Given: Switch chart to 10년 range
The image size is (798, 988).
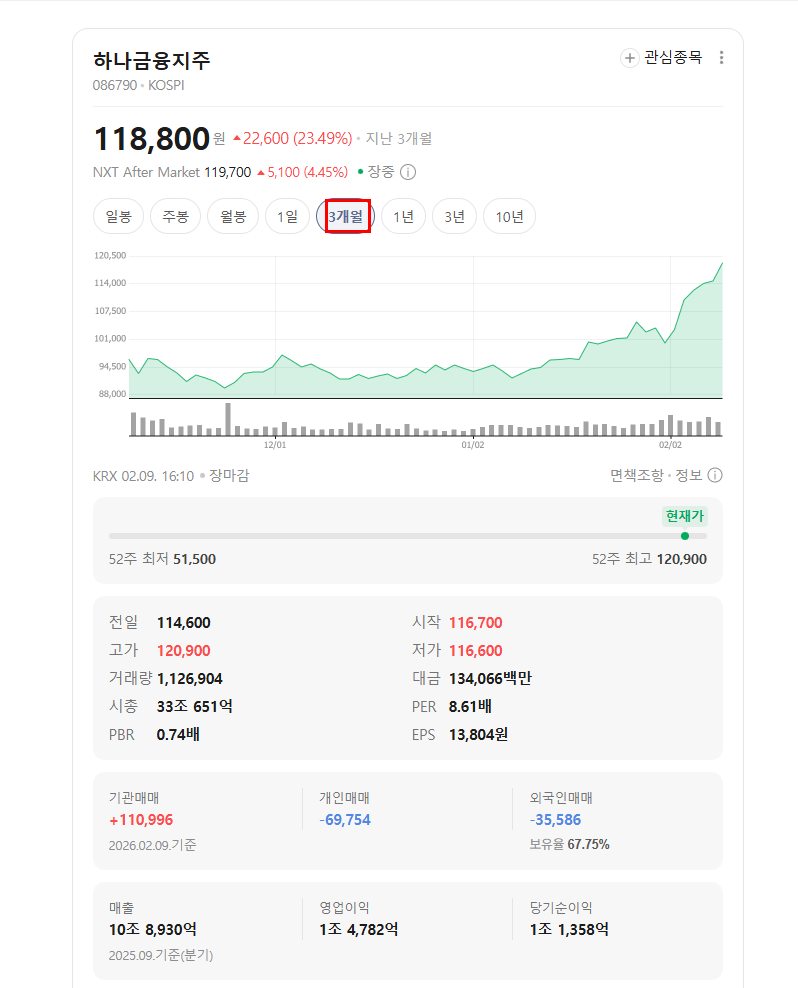Looking at the screenshot, I should pos(509,217).
